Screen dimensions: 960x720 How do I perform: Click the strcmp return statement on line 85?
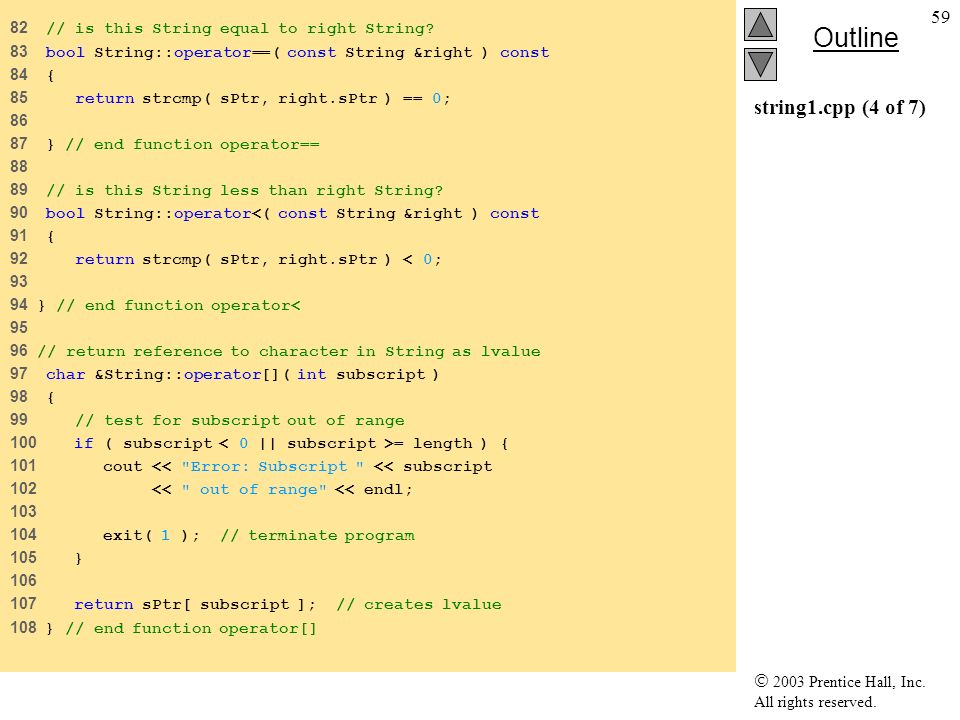pyautogui.click(x=263, y=99)
